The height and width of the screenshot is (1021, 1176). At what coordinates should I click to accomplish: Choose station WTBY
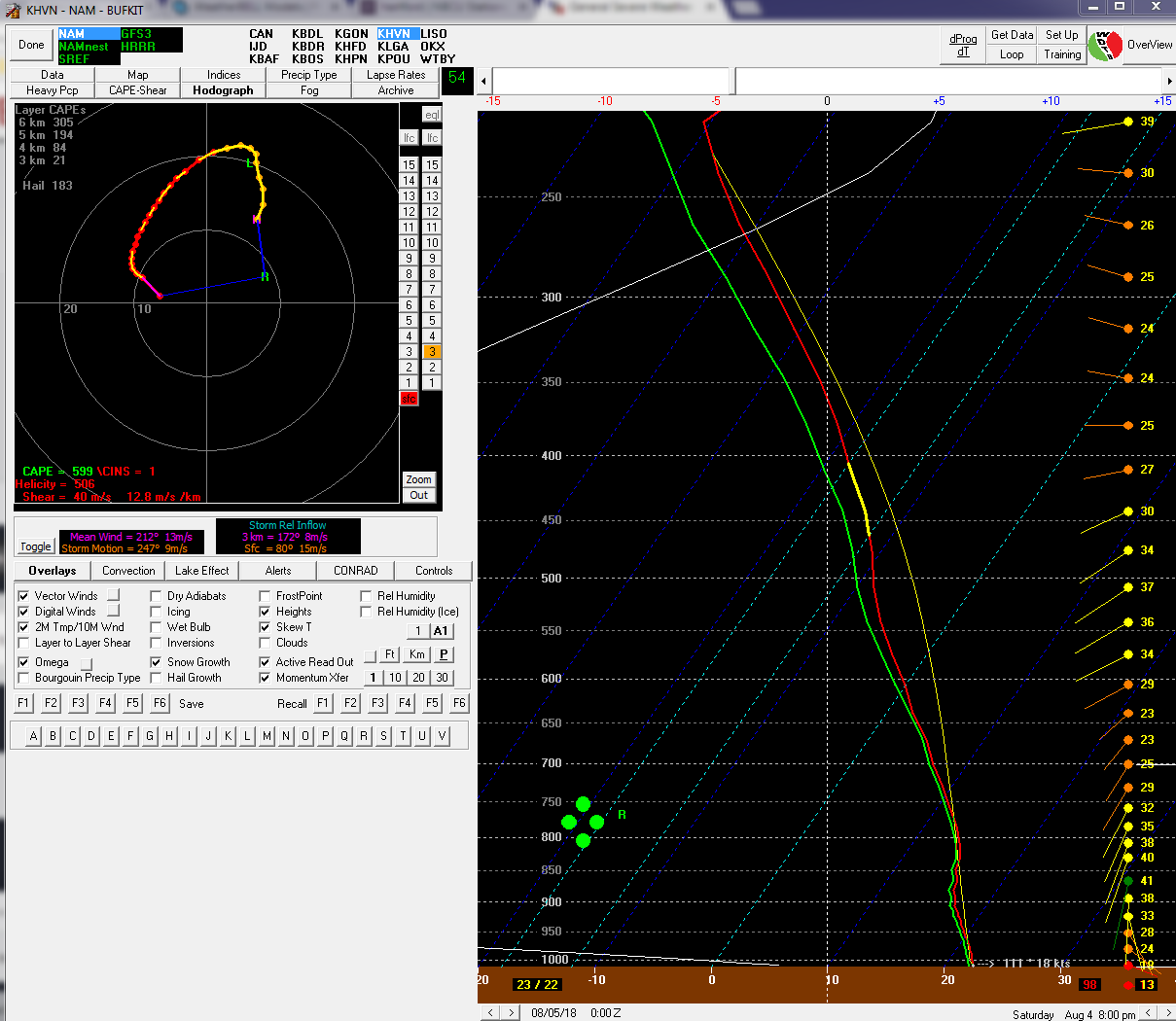pyautogui.click(x=438, y=59)
